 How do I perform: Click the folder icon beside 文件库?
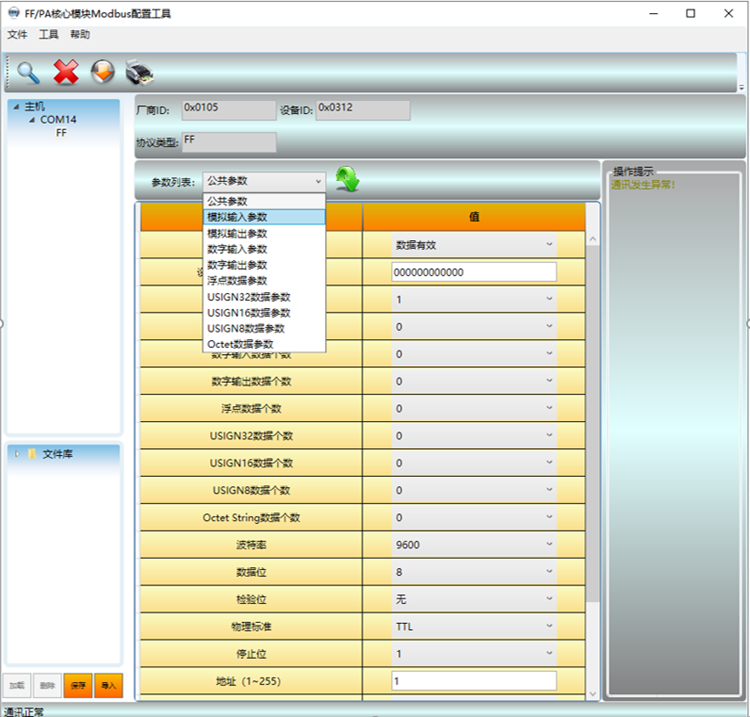click(32, 453)
